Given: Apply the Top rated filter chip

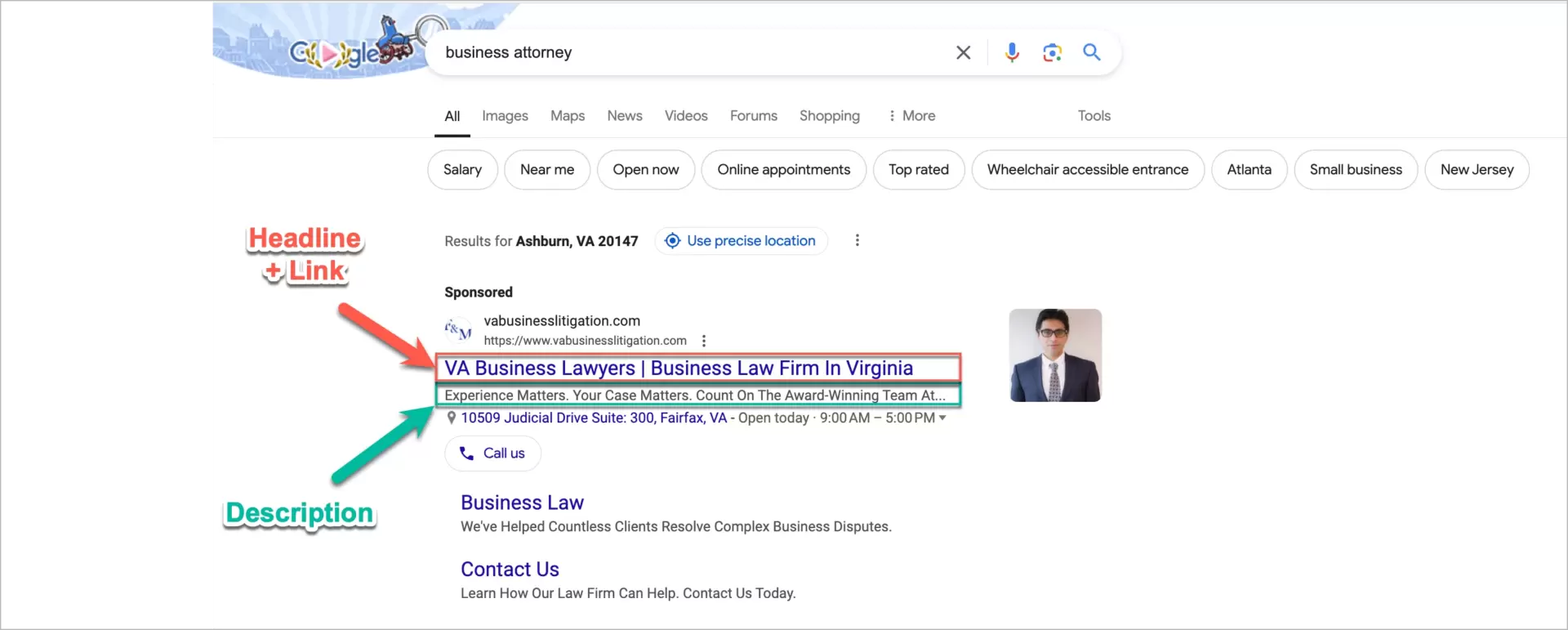Looking at the screenshot, I should pyautogui.click(x=918, y=170).
